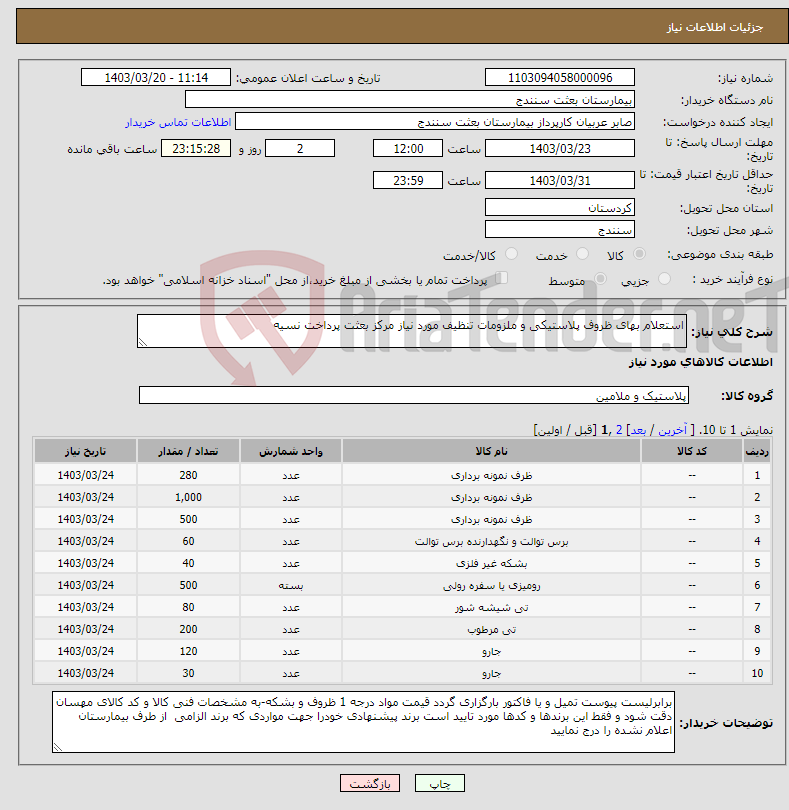Screen dimensions: 789x810
Task: Toggle the اسناد خزانه اسلامی payment checkbox
Action: coord(501,278)
